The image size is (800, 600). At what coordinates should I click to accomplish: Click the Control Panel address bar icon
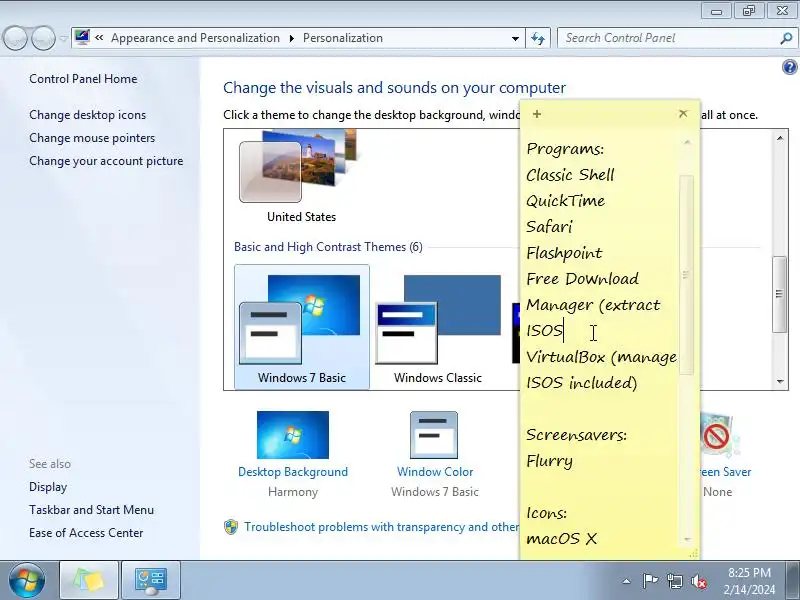point(82,38)
